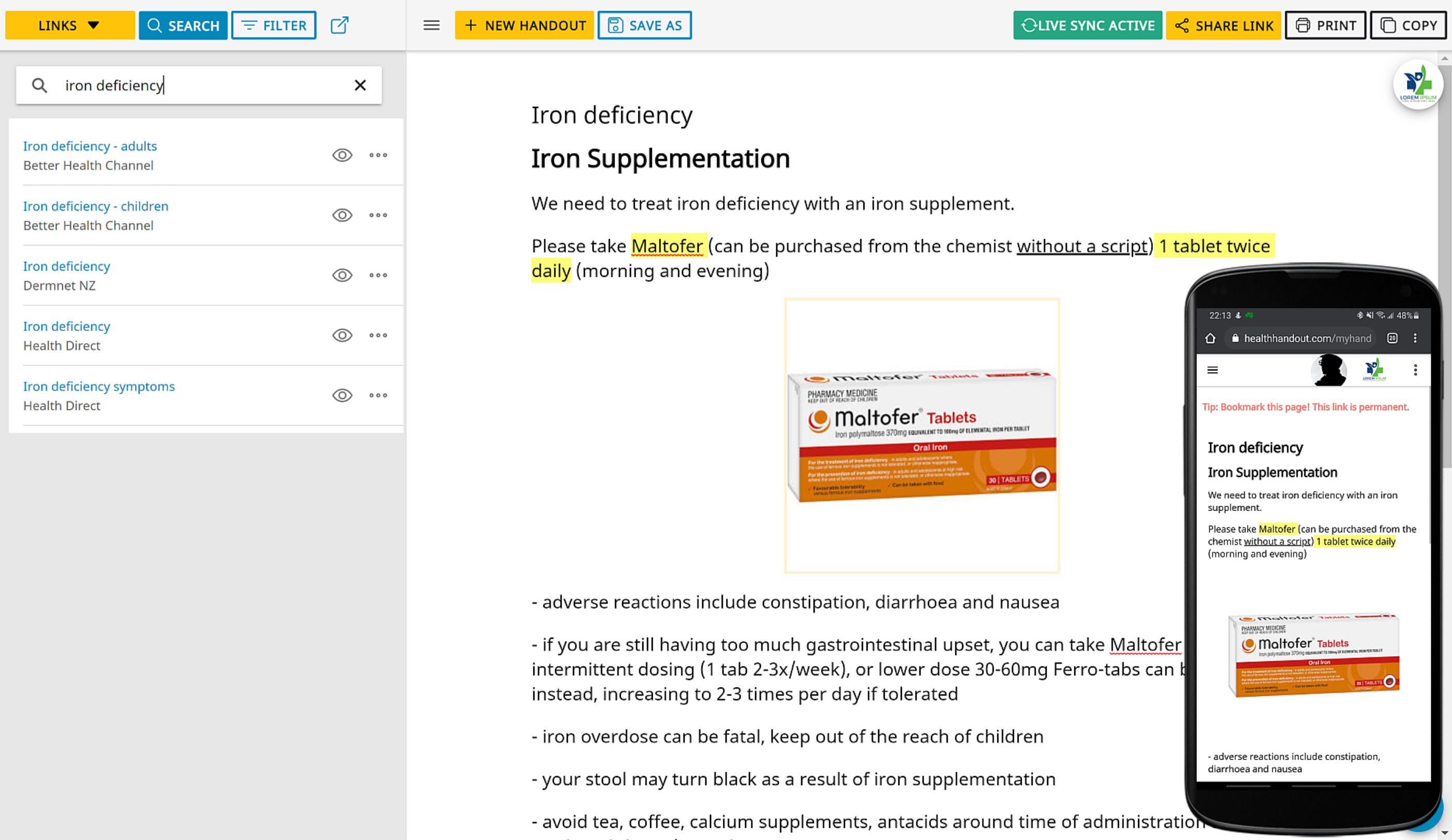The height and width of the screenshot is (840, 1452).
Task: Open the phone browser three-dot menu
Action: (x=1415, y=338)
